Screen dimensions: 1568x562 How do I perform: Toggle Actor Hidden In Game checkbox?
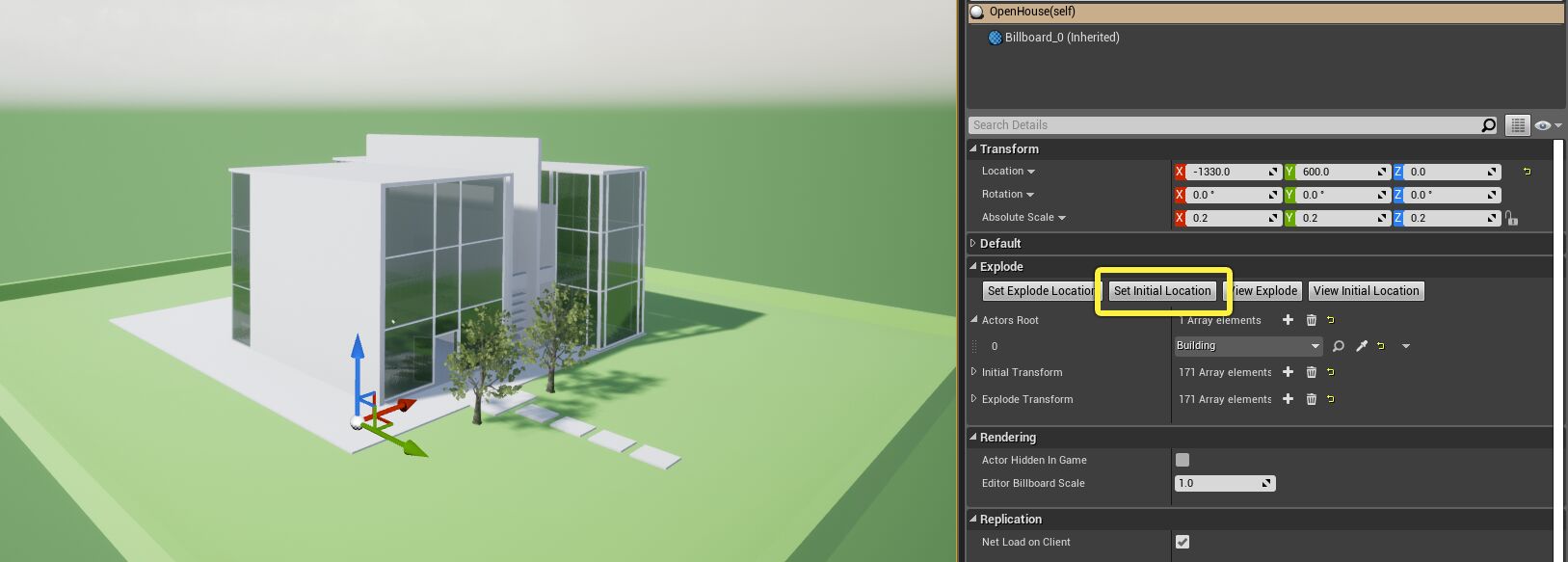pyautogui.click(x=1183, y=460)
